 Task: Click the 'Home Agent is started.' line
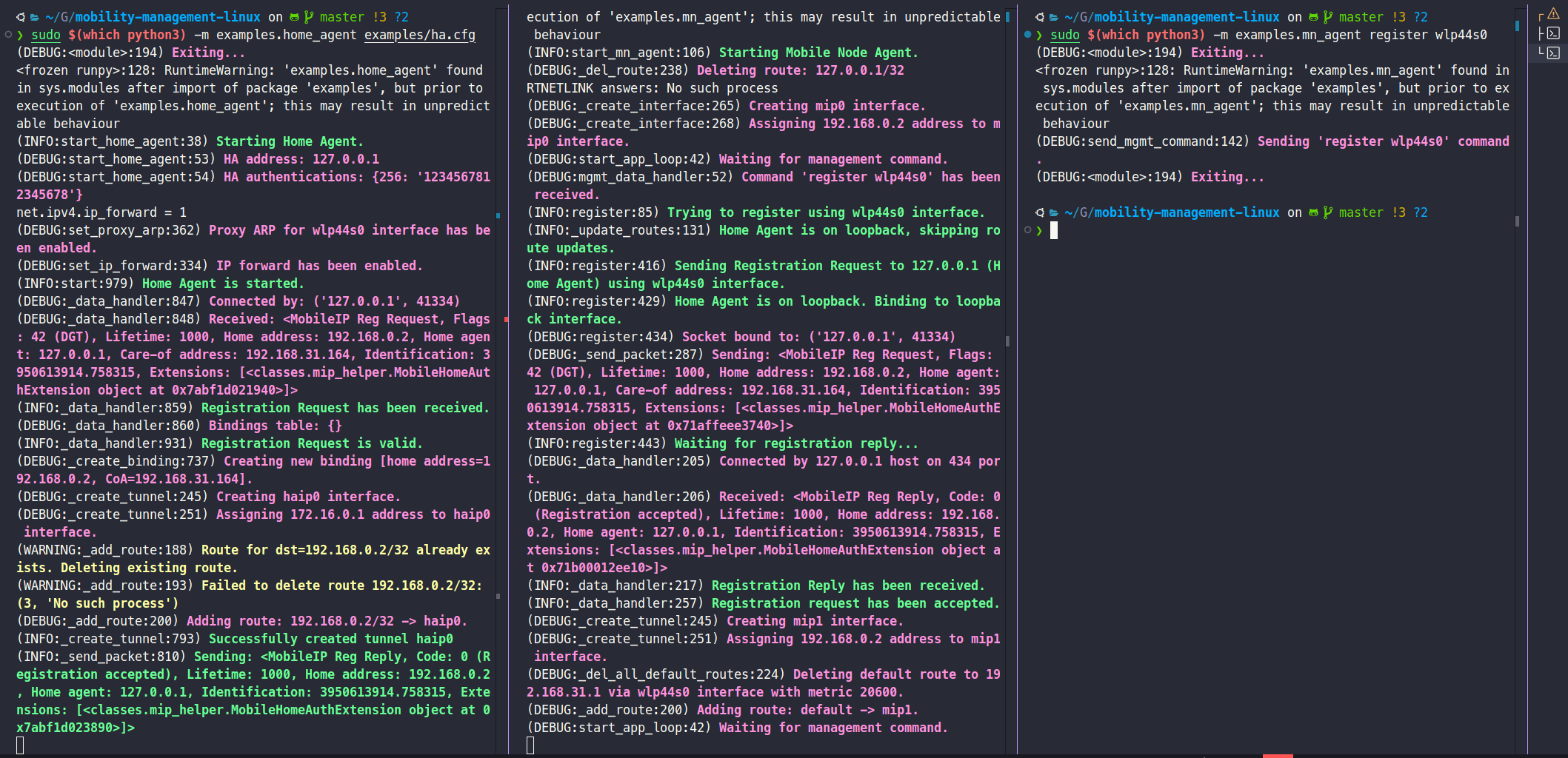(161, 284)
